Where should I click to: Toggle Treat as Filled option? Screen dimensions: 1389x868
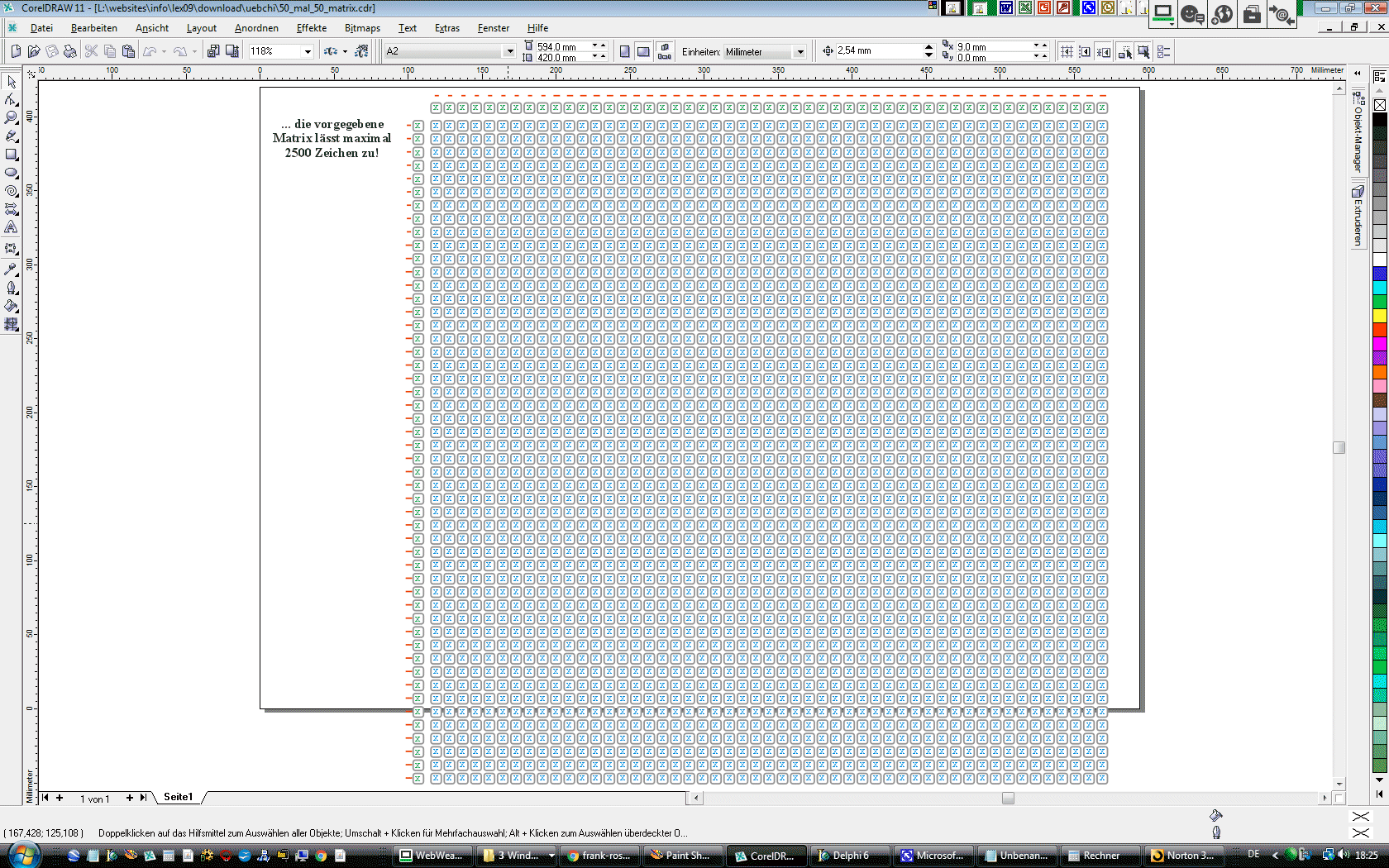(x=1143, y=52)
